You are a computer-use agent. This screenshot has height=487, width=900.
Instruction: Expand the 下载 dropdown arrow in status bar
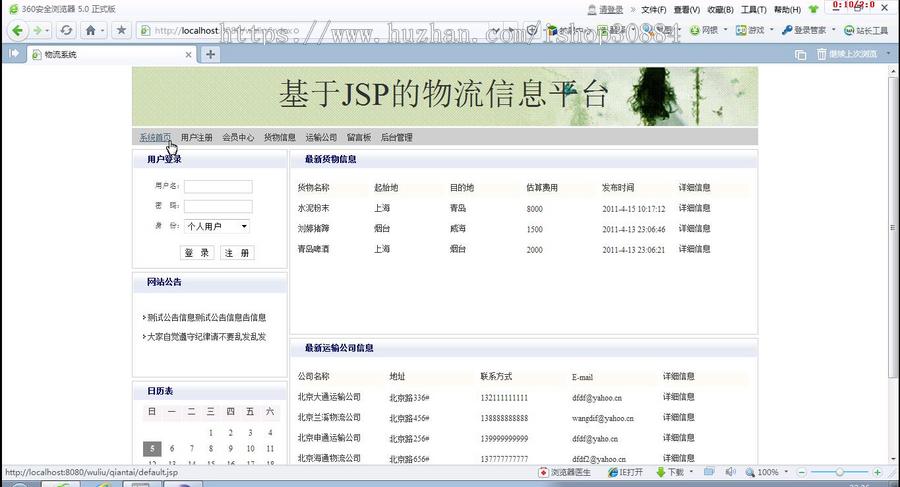click(x=691, y=472)
